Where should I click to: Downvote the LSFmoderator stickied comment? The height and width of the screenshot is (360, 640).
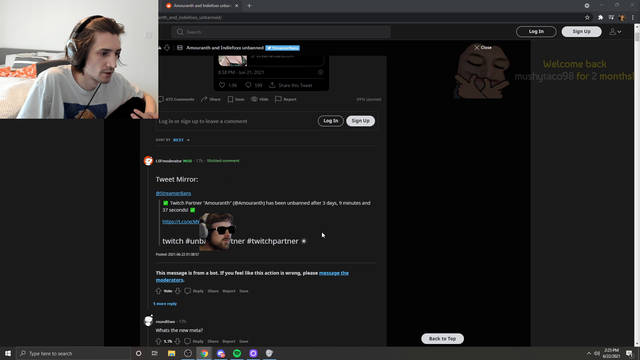tap(178, 291)
